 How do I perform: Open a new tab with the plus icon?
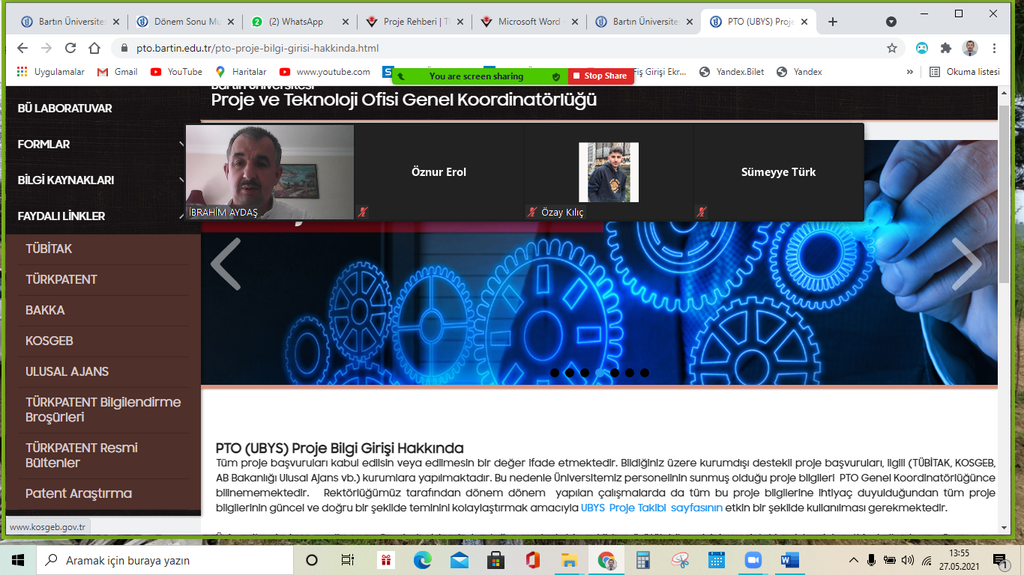(x=832, y=21)
